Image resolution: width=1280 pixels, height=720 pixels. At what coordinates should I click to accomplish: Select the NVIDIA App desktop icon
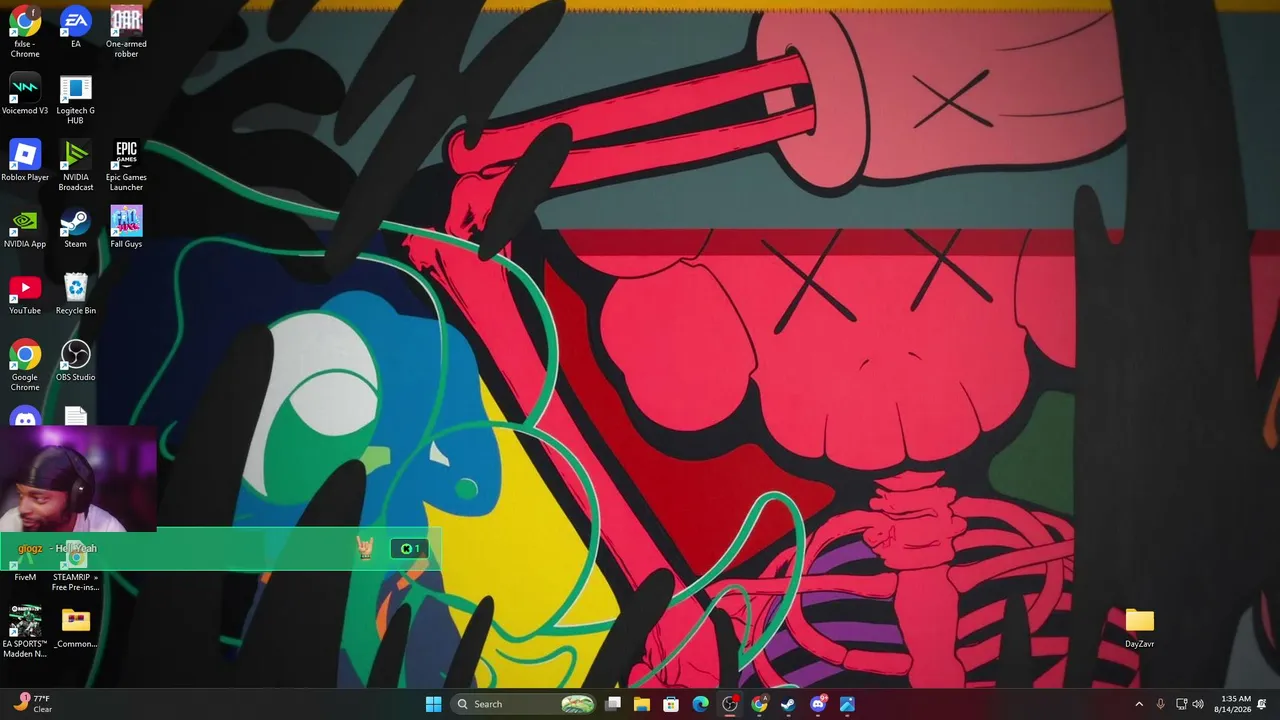25,227
